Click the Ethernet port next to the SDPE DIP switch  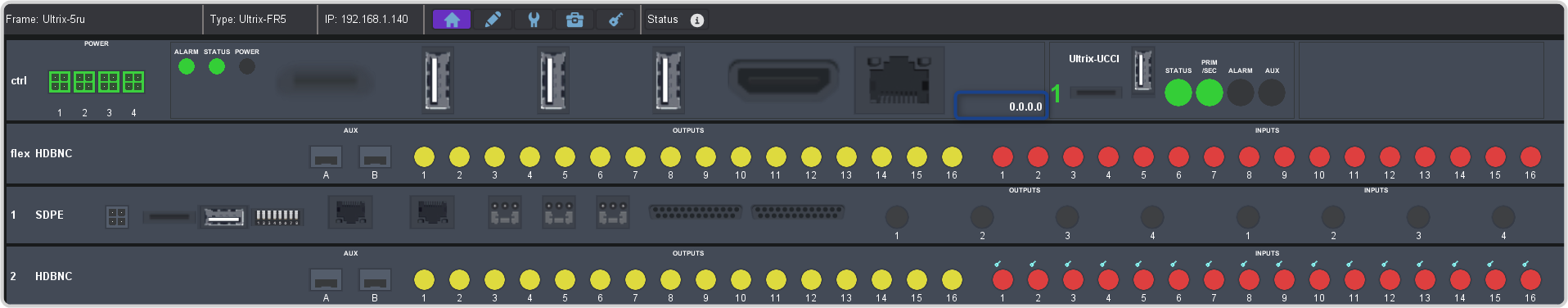click(350, 213)
